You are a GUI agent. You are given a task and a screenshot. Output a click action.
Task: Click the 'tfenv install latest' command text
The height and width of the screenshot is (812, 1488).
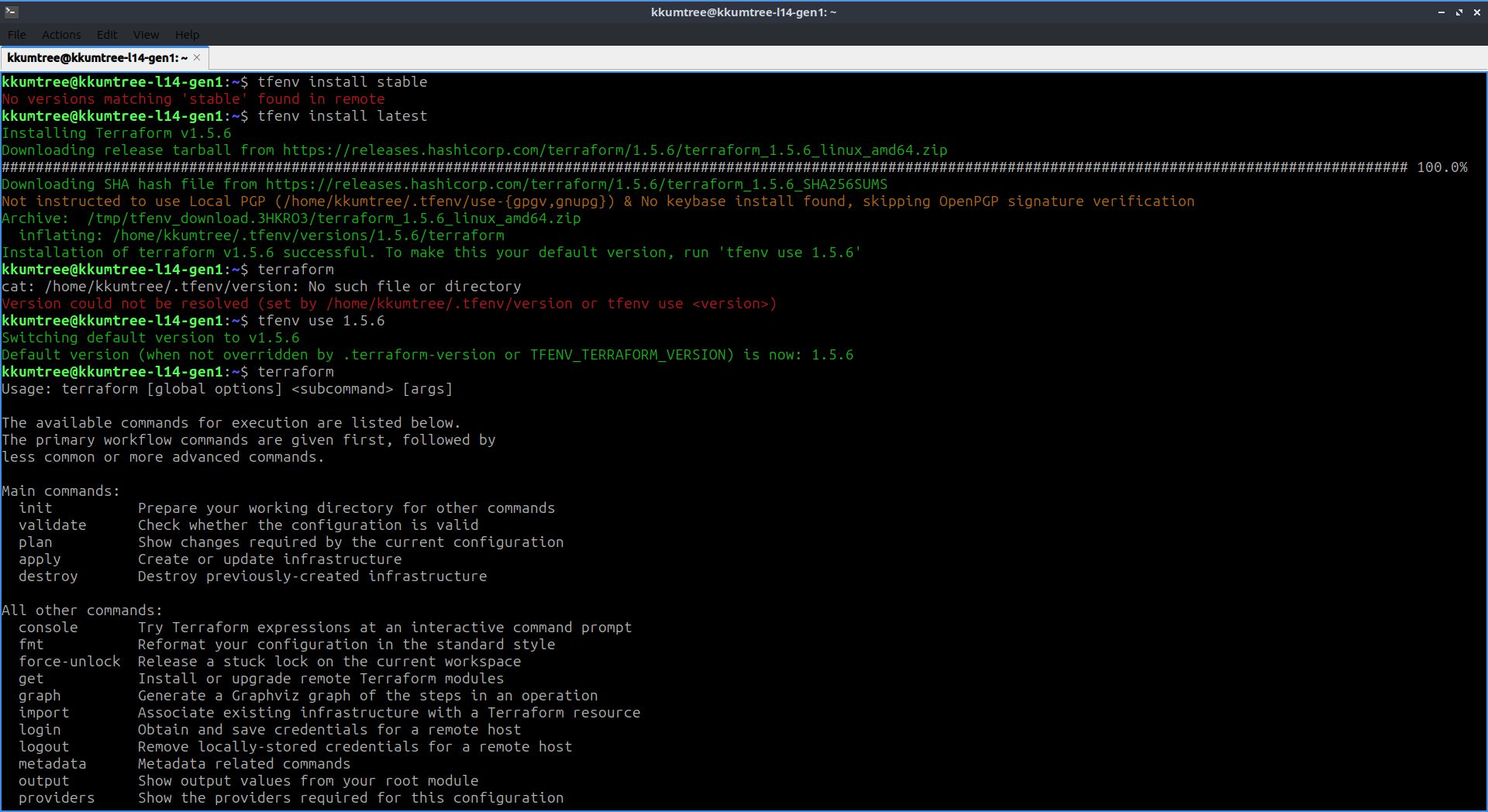point(343,116)
